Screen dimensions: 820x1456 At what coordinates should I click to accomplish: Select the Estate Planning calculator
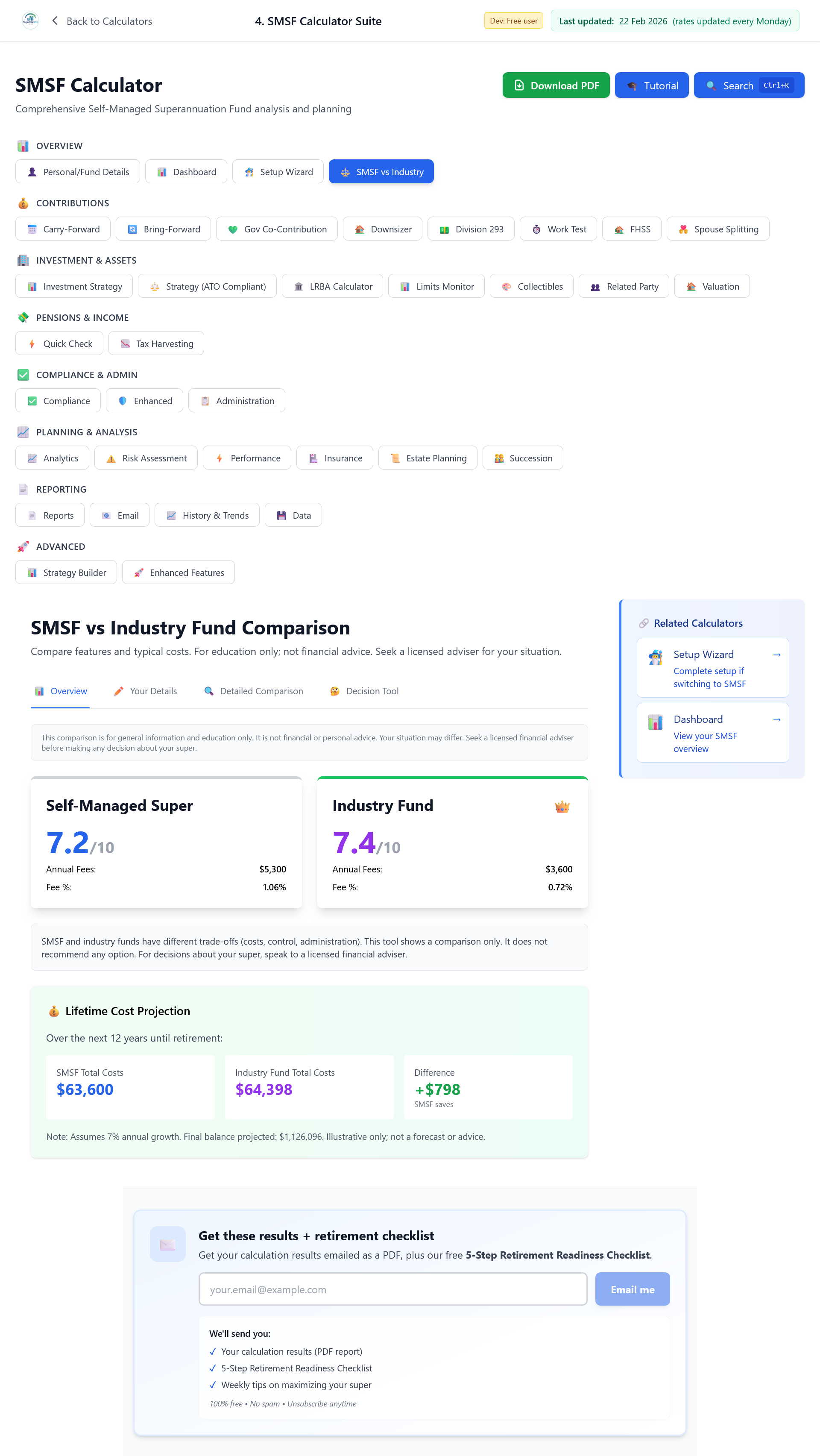(x=428, y=458)
